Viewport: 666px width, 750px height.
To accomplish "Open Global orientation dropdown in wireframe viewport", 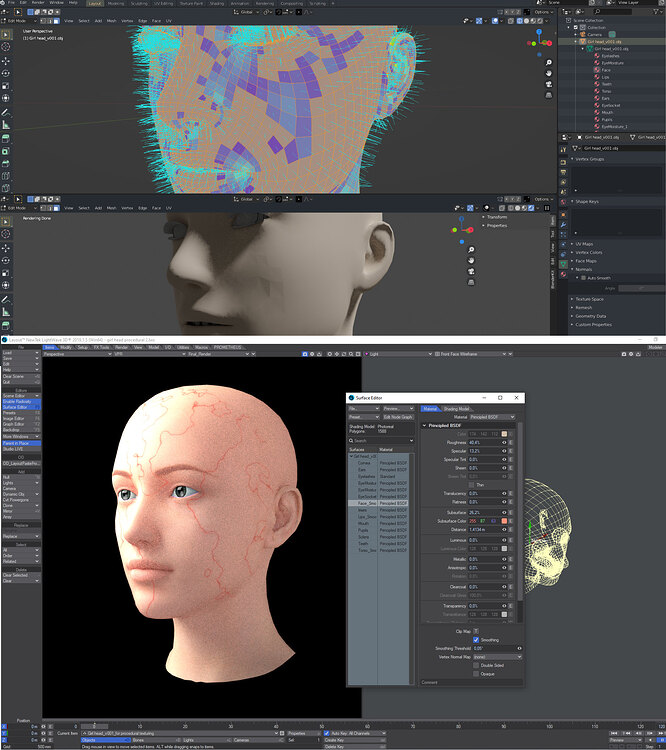I will coord(247,12).
